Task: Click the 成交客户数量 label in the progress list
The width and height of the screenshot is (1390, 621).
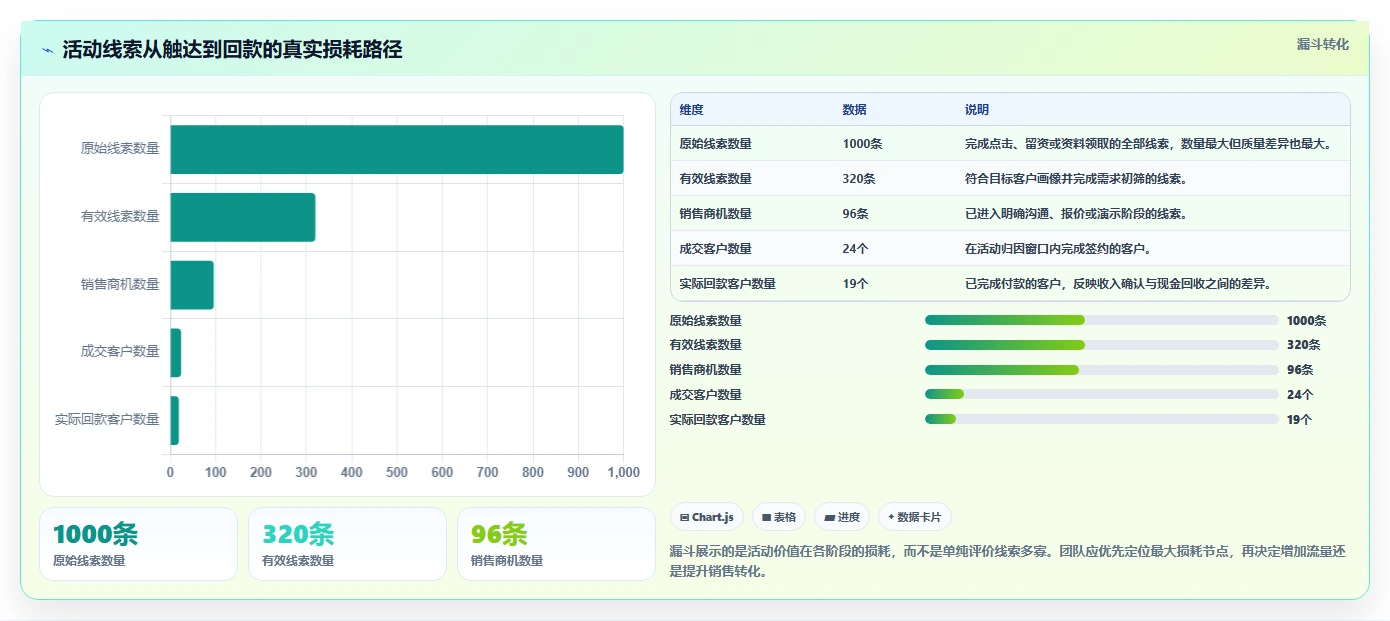Action: pos(705,395)
